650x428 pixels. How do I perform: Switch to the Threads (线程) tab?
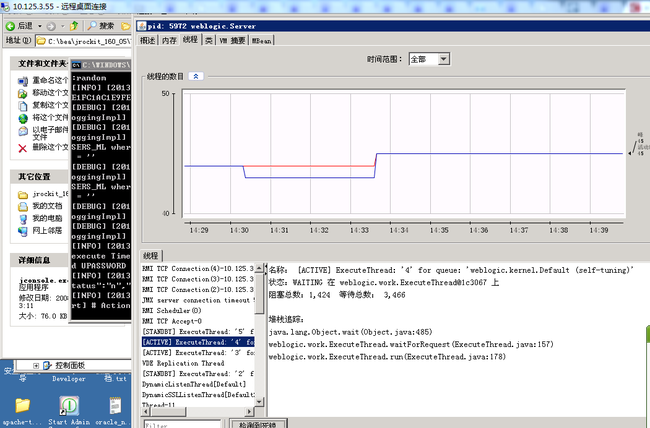[x=190, y=39]
